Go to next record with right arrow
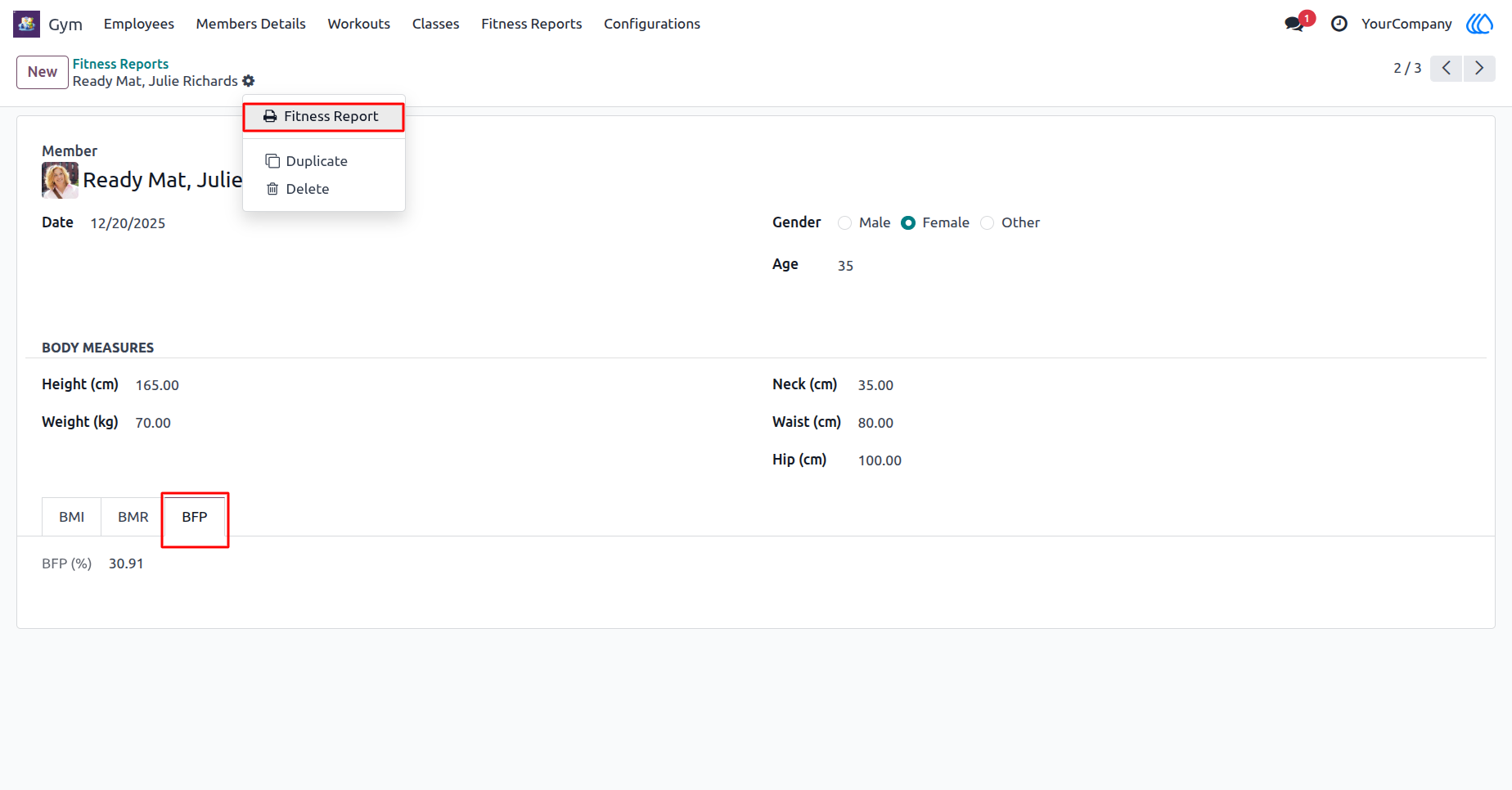This screenshot has width=1512, height=790. (1479, 68)
